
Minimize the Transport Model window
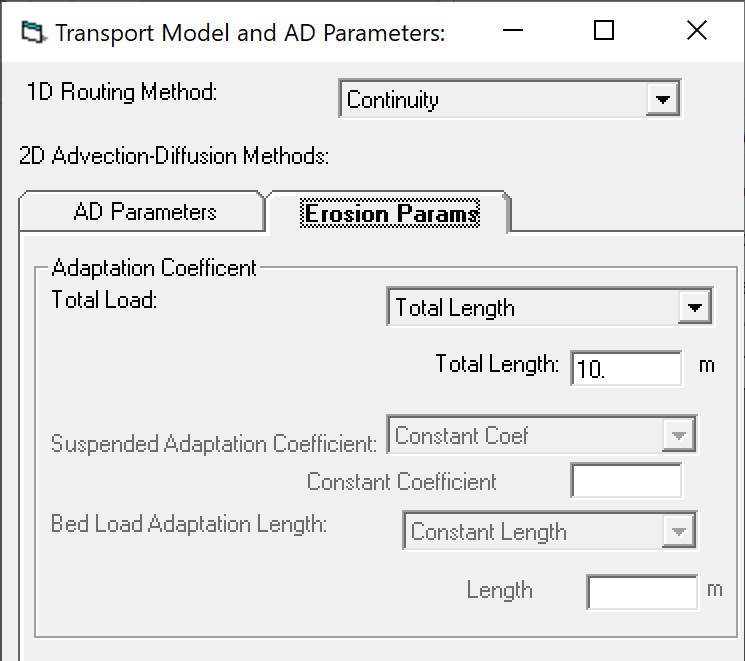pos(509,31)
